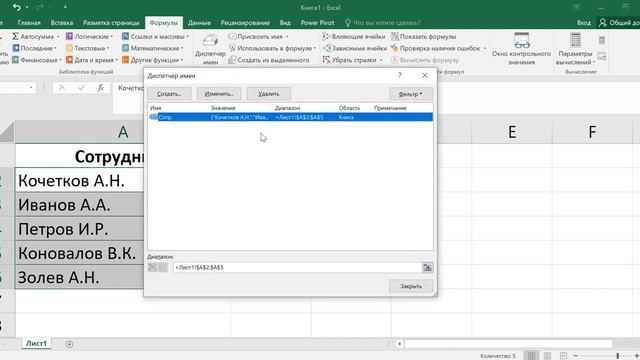Screen dimensions: 640x360
Task: Click Define Name in ribbon
Action: tap(258, 36)
